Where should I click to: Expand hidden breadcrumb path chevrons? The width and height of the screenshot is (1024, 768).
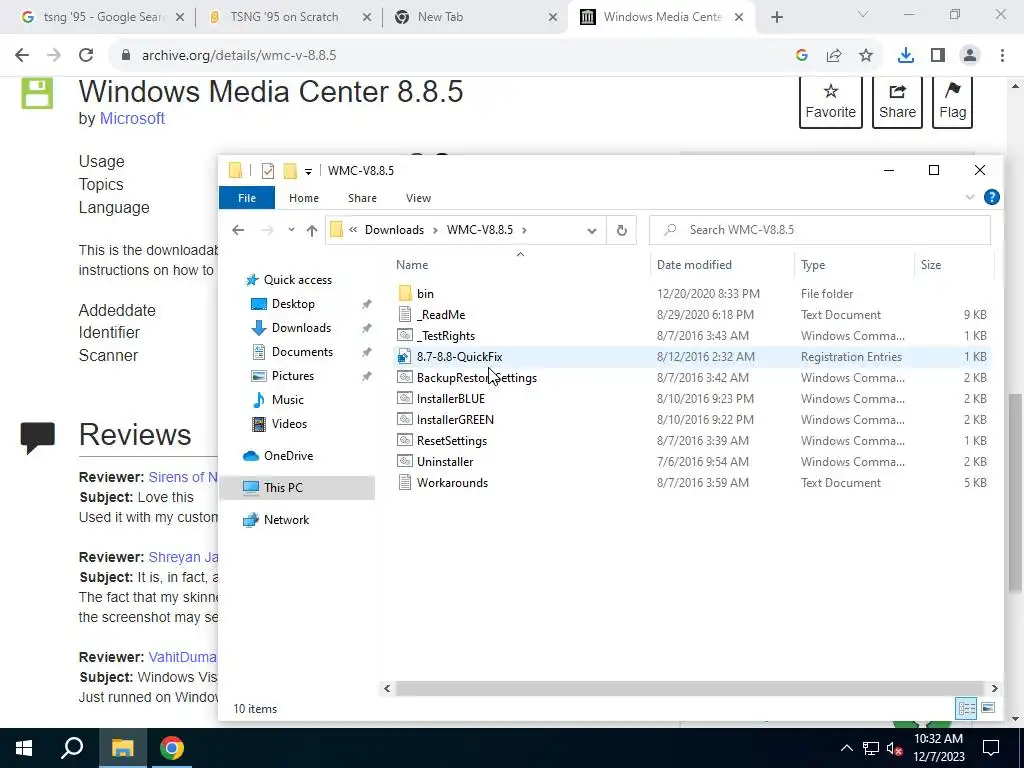tap(353, 230)
